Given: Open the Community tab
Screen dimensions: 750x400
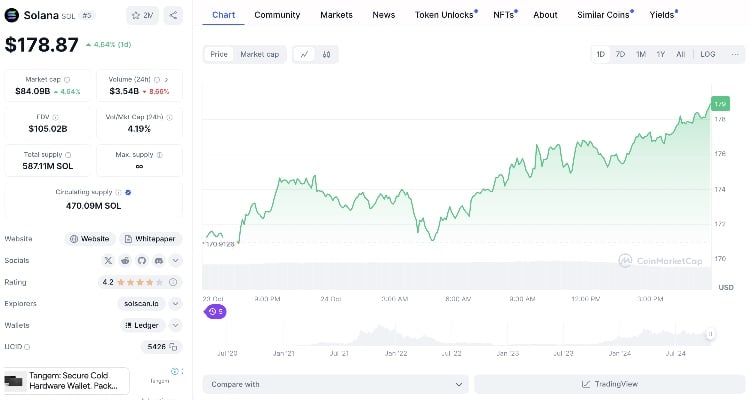Looking at the screenshot, I should pos(277,15).
